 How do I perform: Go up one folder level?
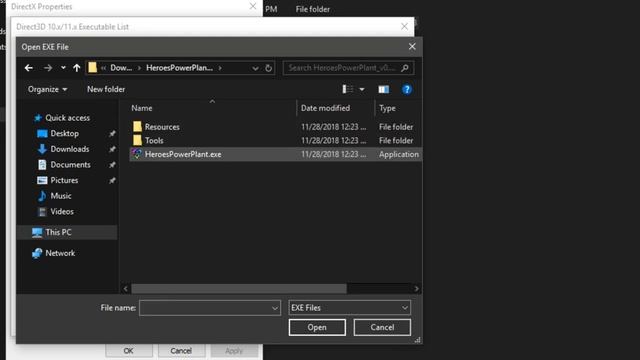click(77, 68)
